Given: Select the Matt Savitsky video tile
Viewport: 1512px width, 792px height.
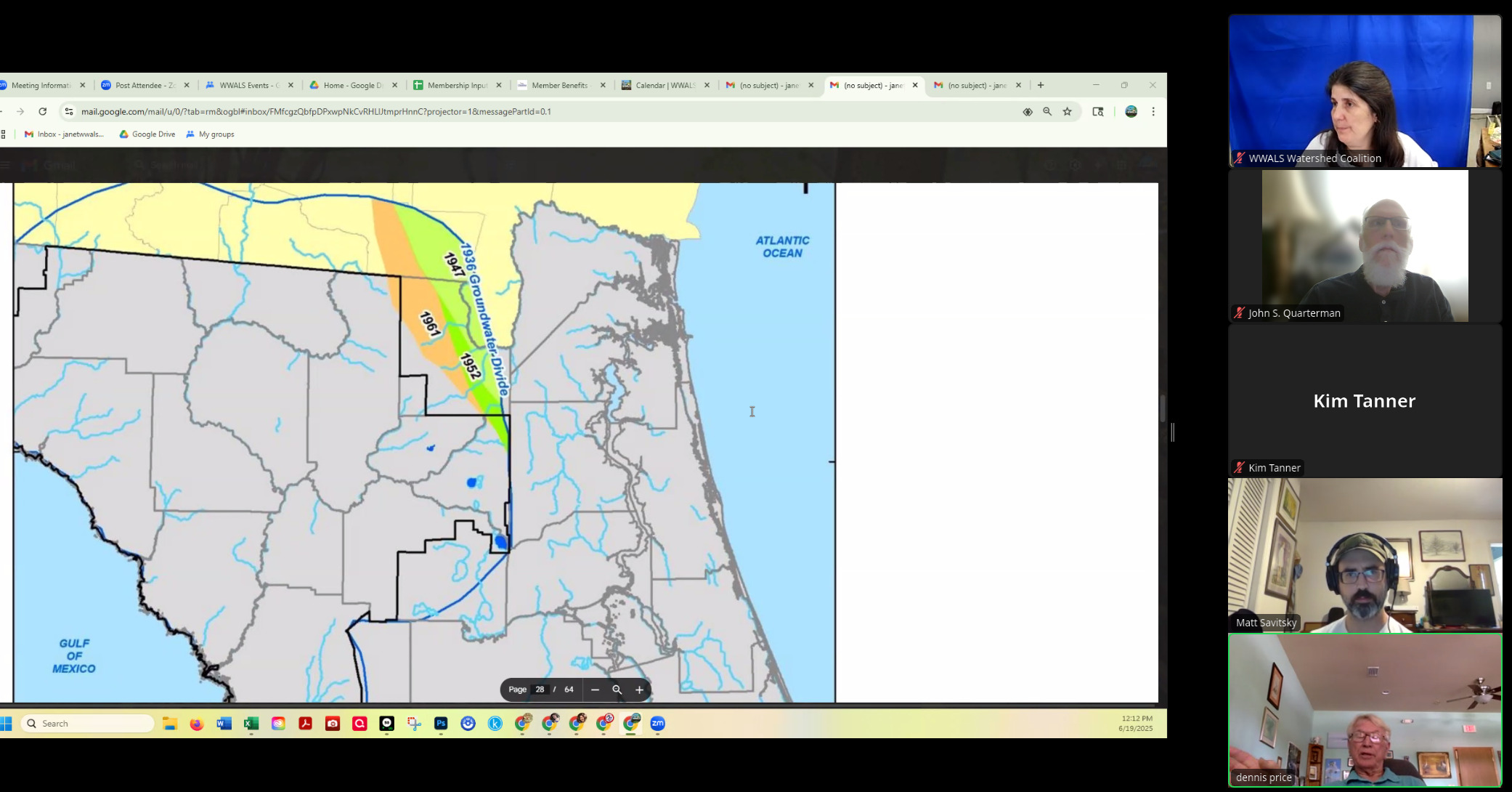Looking at the screenshot, I should [1365, 555].
